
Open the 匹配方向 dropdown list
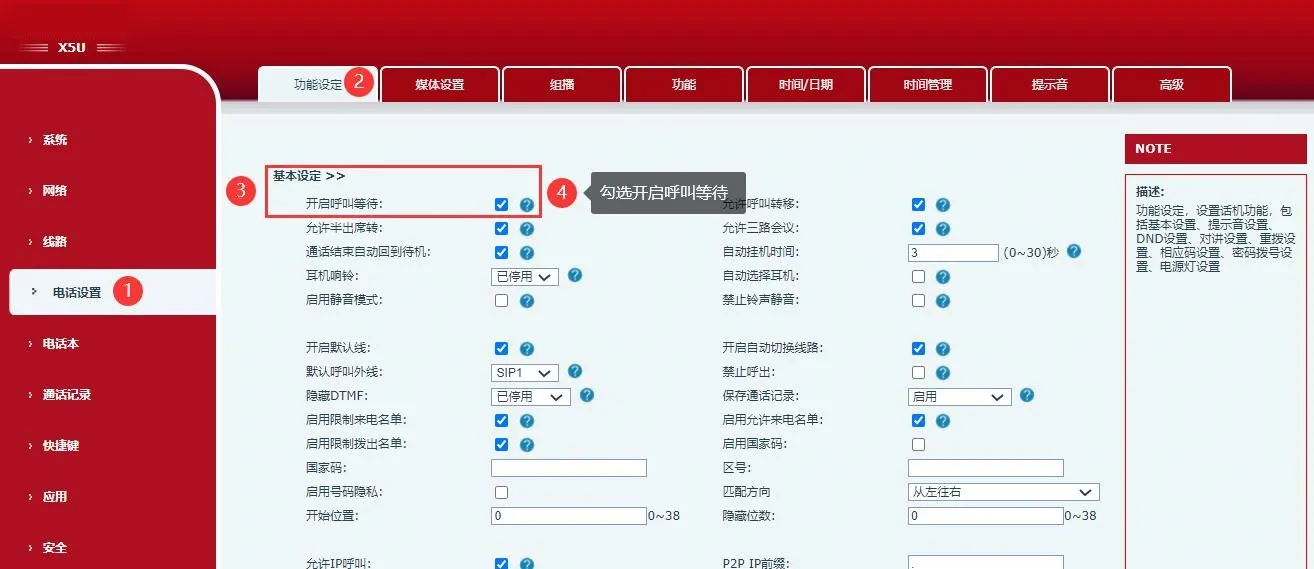click(x=1003, y=492)
